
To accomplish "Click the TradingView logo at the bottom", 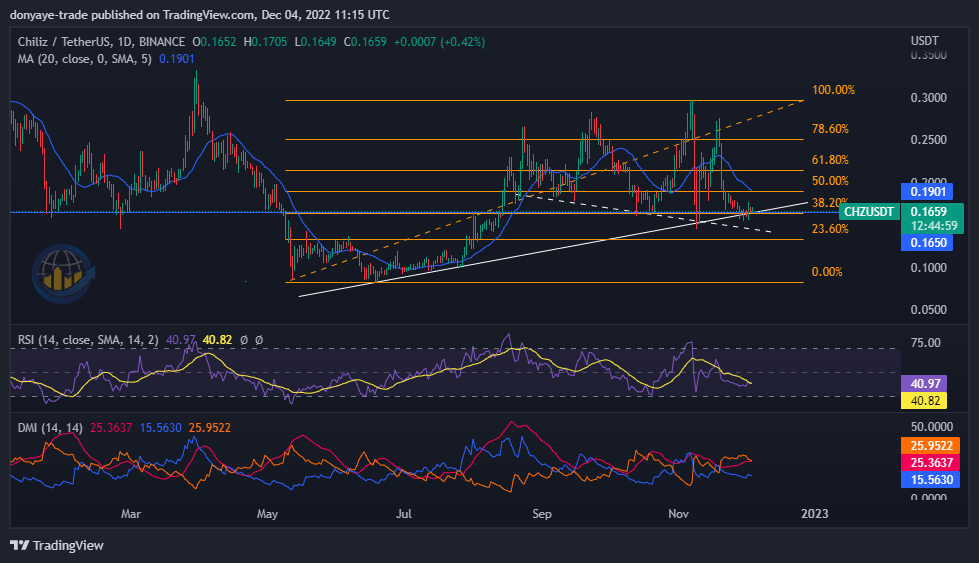I will click(57, 546).
